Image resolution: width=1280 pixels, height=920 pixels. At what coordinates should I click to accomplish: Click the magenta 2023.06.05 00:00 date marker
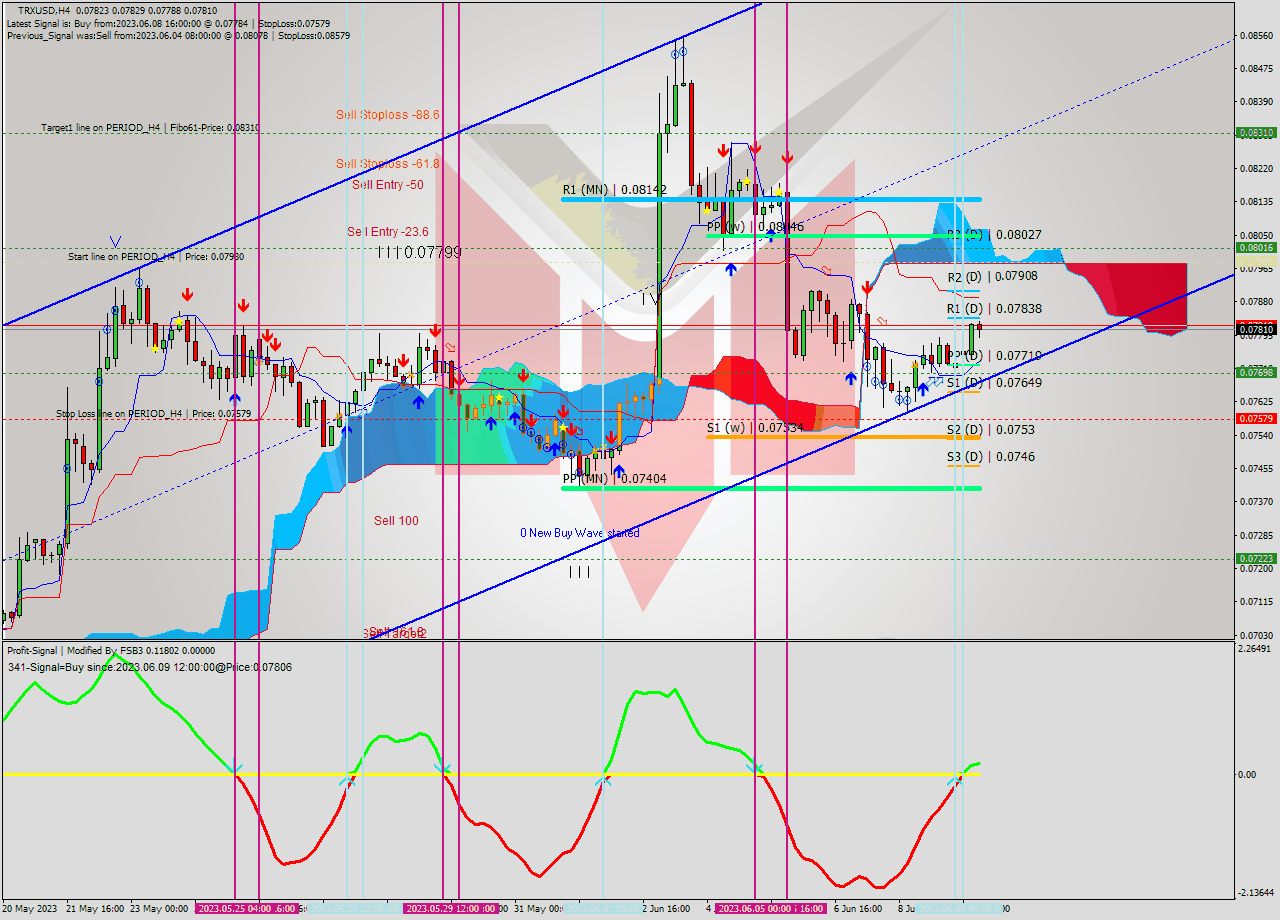(x=756, y=909)
